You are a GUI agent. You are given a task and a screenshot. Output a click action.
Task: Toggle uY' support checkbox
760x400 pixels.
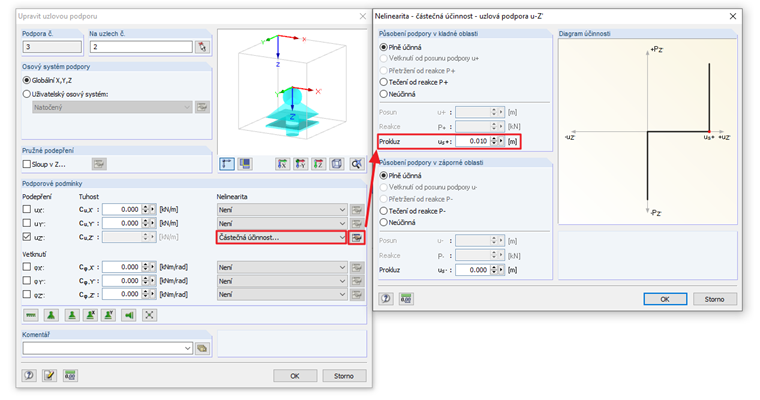(x=27, y=223)
